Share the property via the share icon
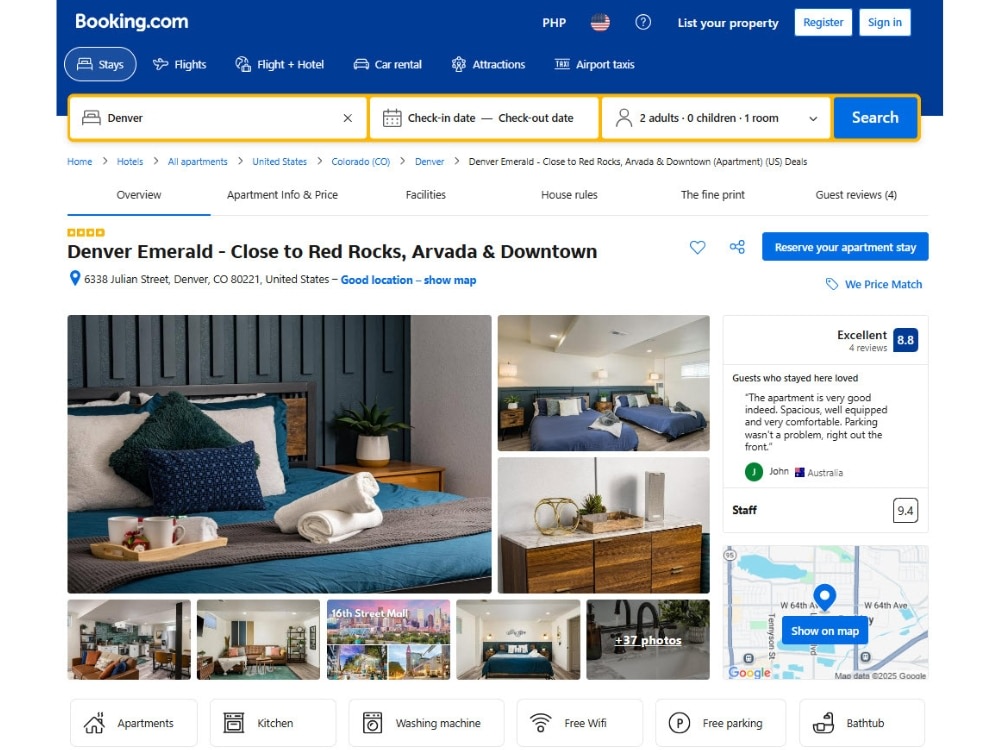 (x=737, y=247)
